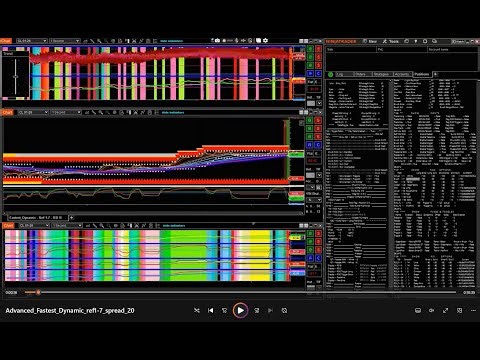
Task: Open the Tools menu in NinjaTrader Control Center
Action: pyautogui.click(x=391, y=41)
